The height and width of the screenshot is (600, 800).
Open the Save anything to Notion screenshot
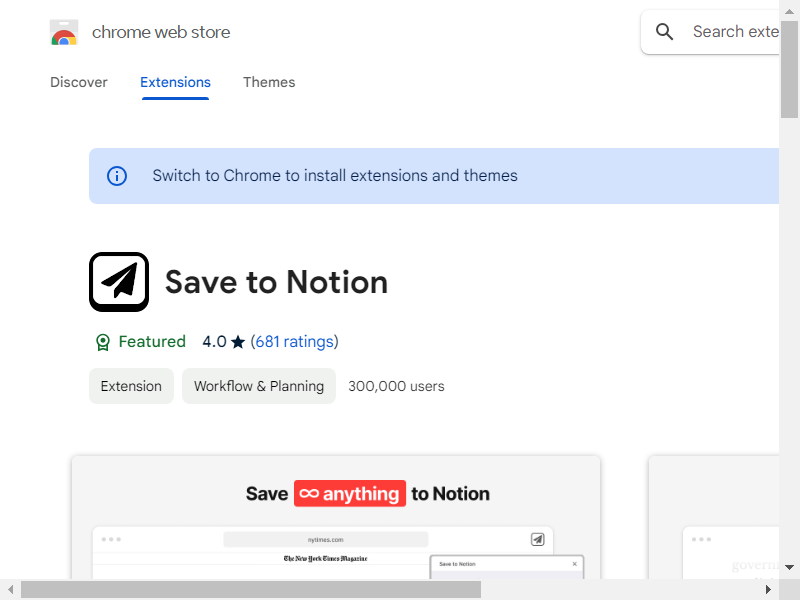(x=336, y=517)
